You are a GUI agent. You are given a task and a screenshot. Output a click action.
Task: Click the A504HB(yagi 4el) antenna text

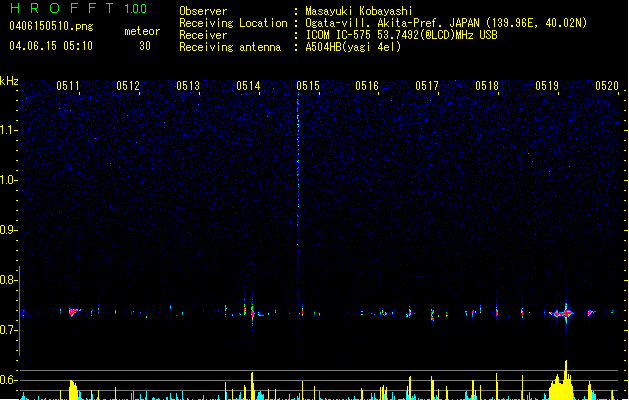[x=353, y=47]
